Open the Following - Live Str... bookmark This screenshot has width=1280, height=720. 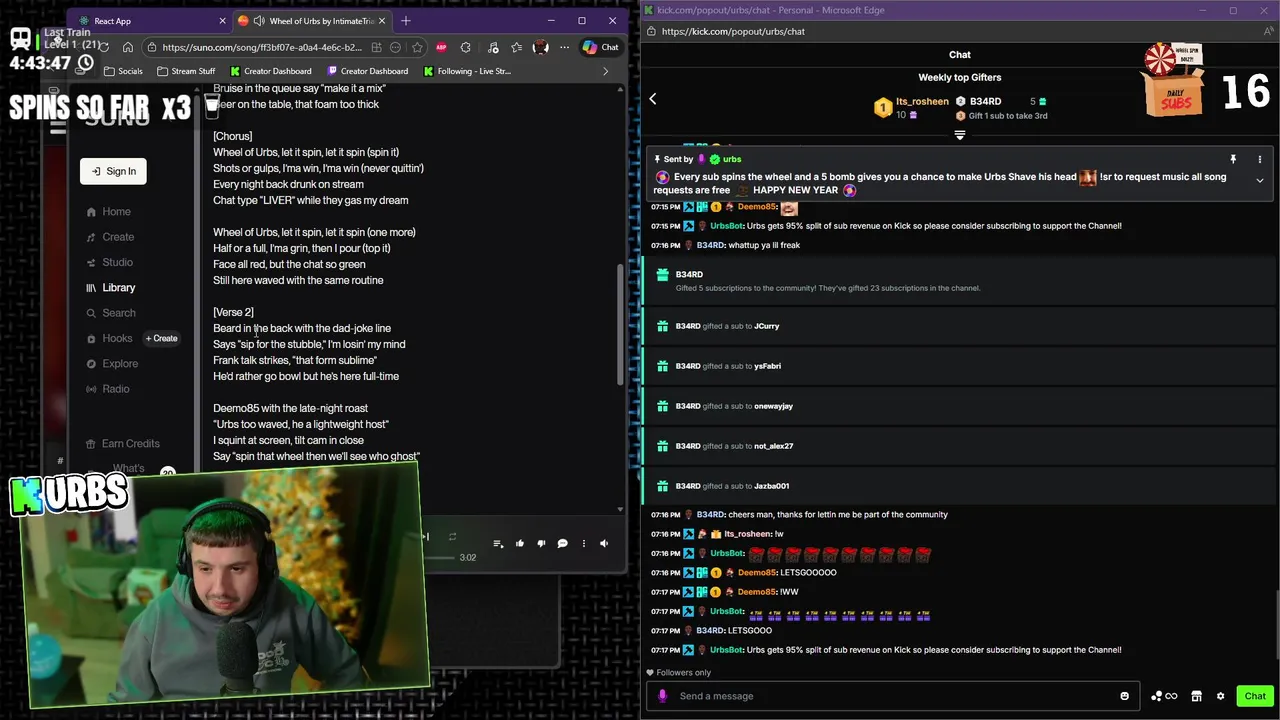[467, 71]
